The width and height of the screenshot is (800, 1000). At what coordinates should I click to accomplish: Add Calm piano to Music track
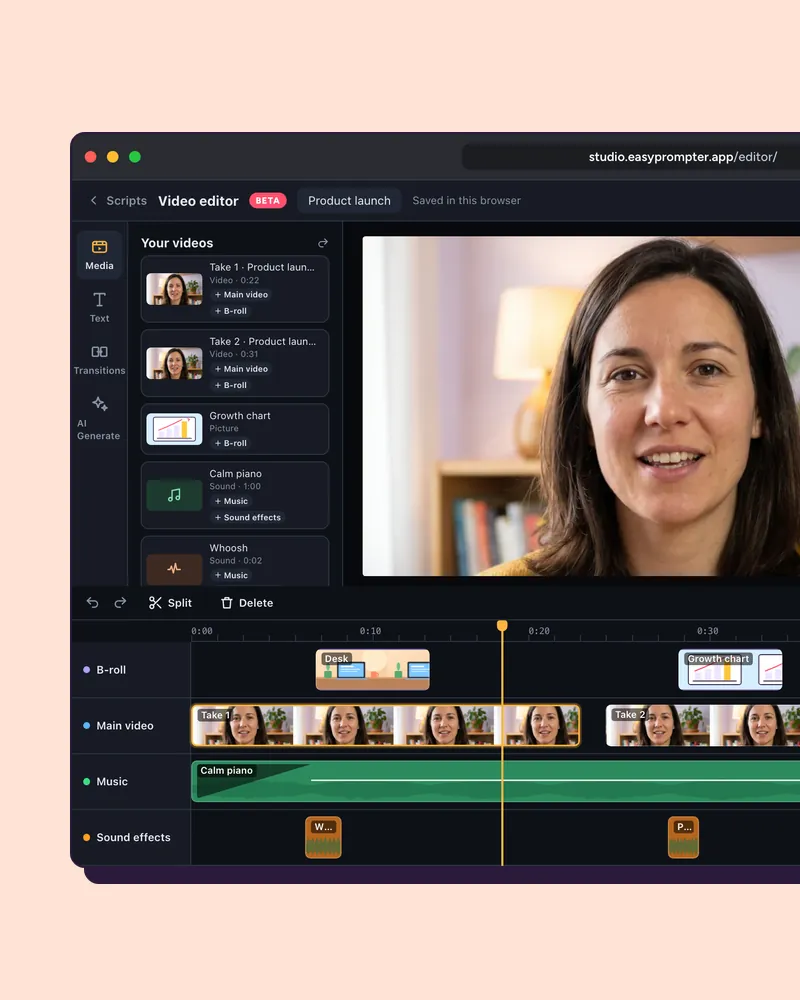(231, 501)
